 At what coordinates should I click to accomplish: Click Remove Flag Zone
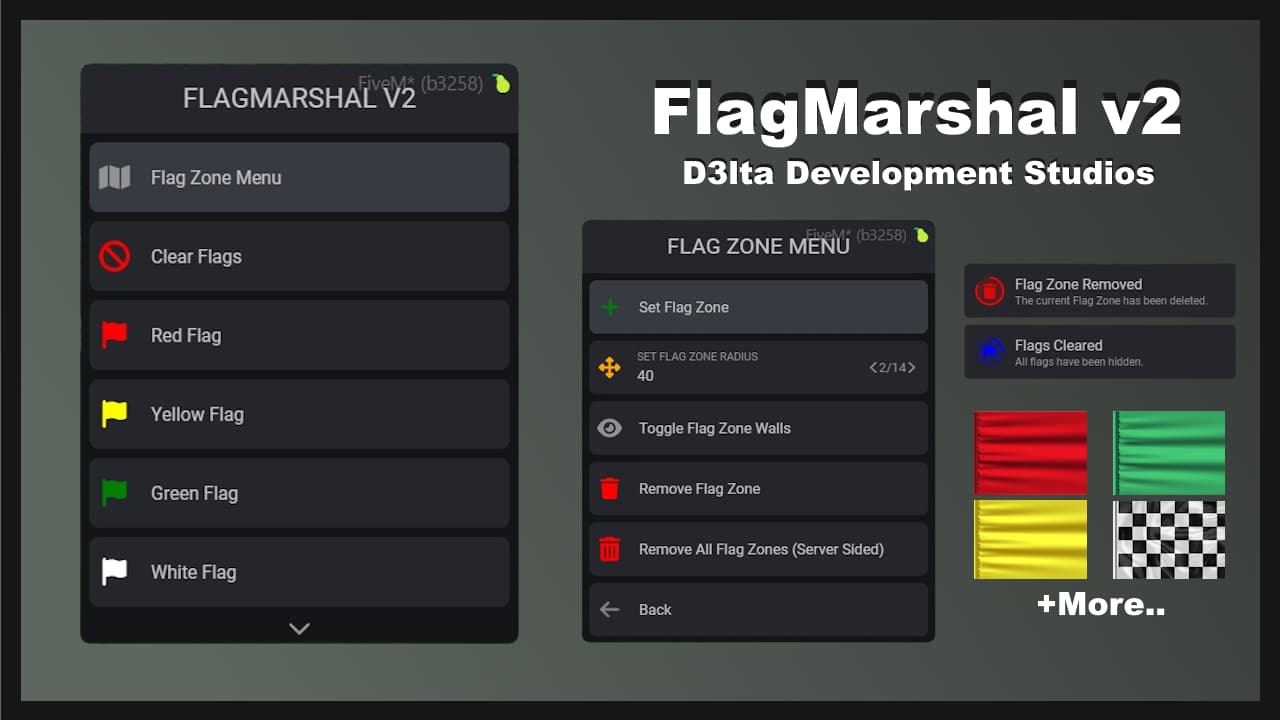coord(757,488)
